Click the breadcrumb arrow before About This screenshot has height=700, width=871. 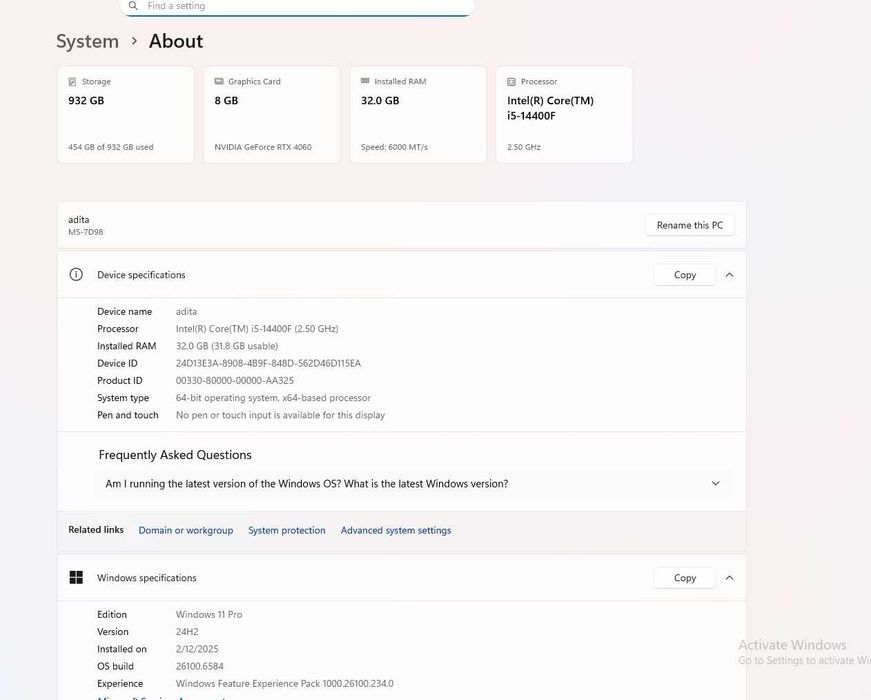[134, 41]
